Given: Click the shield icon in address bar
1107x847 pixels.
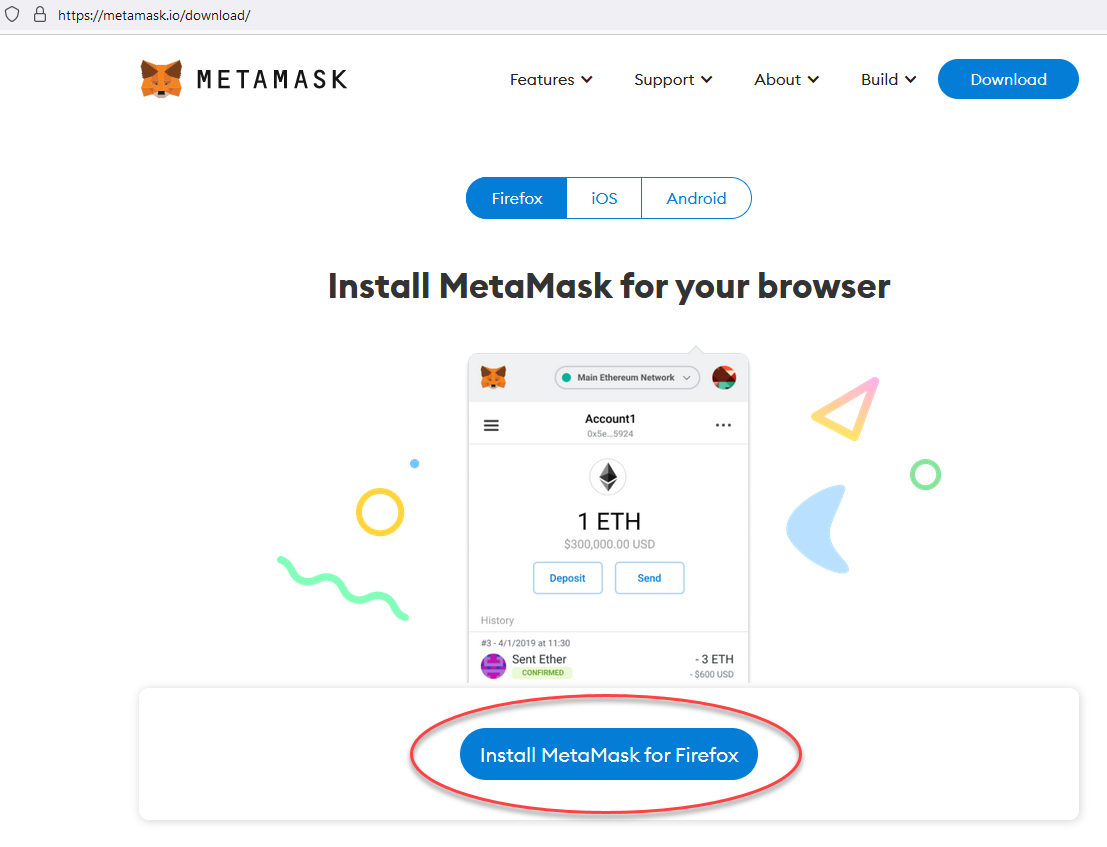Looking at the screenshot, I should pos(13,15).
